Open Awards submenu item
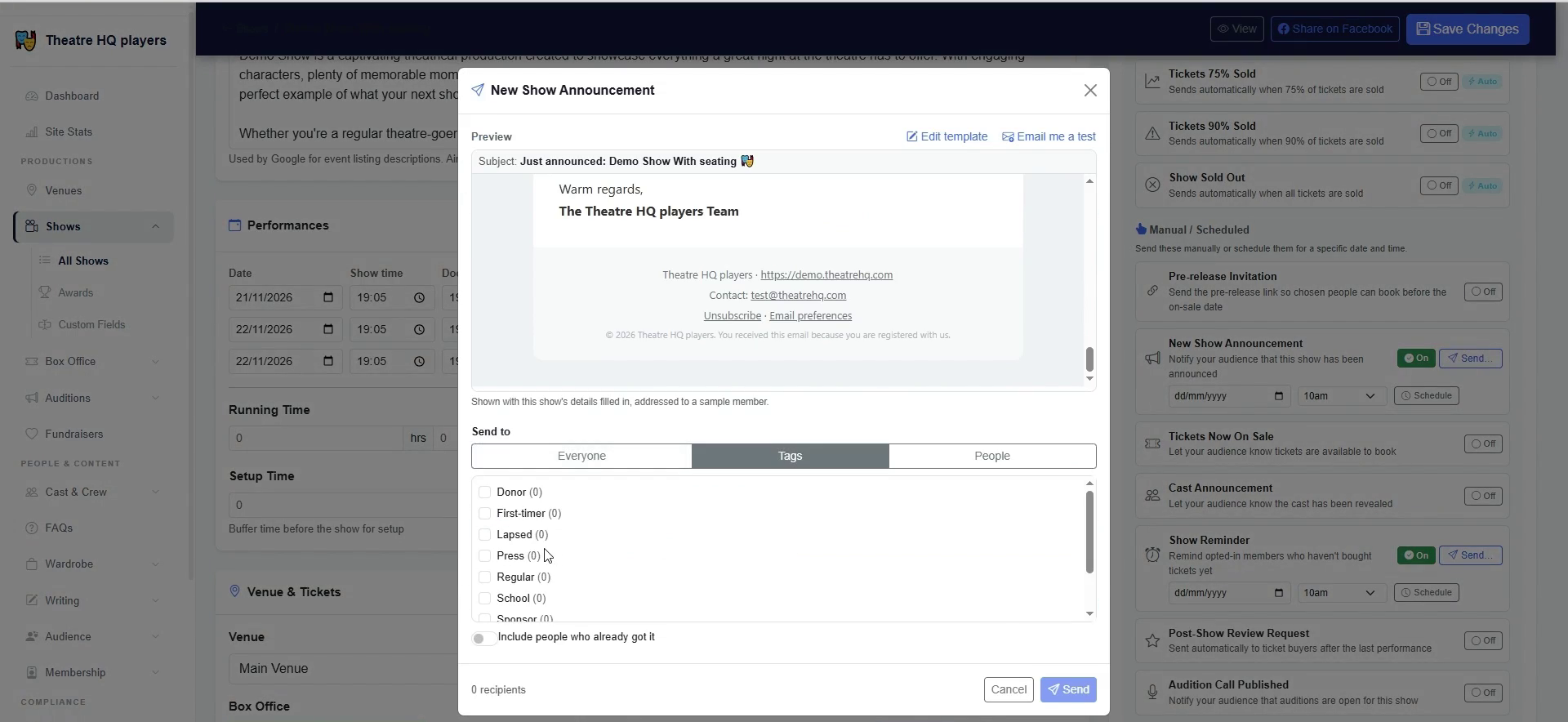Screen dimensions: 1568x722 pyautogui.click(x=76, y=292)
